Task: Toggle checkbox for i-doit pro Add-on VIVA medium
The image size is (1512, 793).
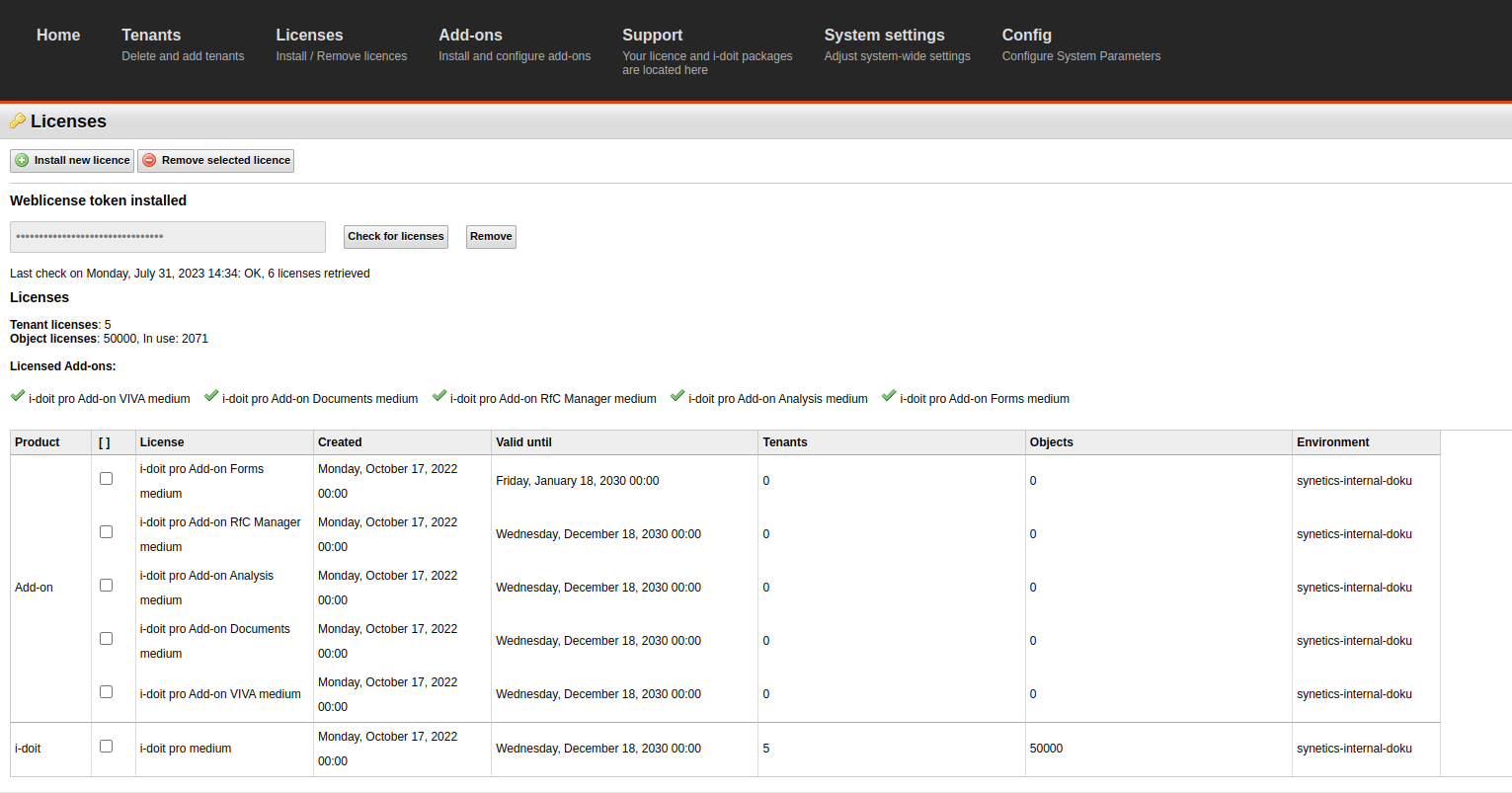Action: tap(106, 691)
